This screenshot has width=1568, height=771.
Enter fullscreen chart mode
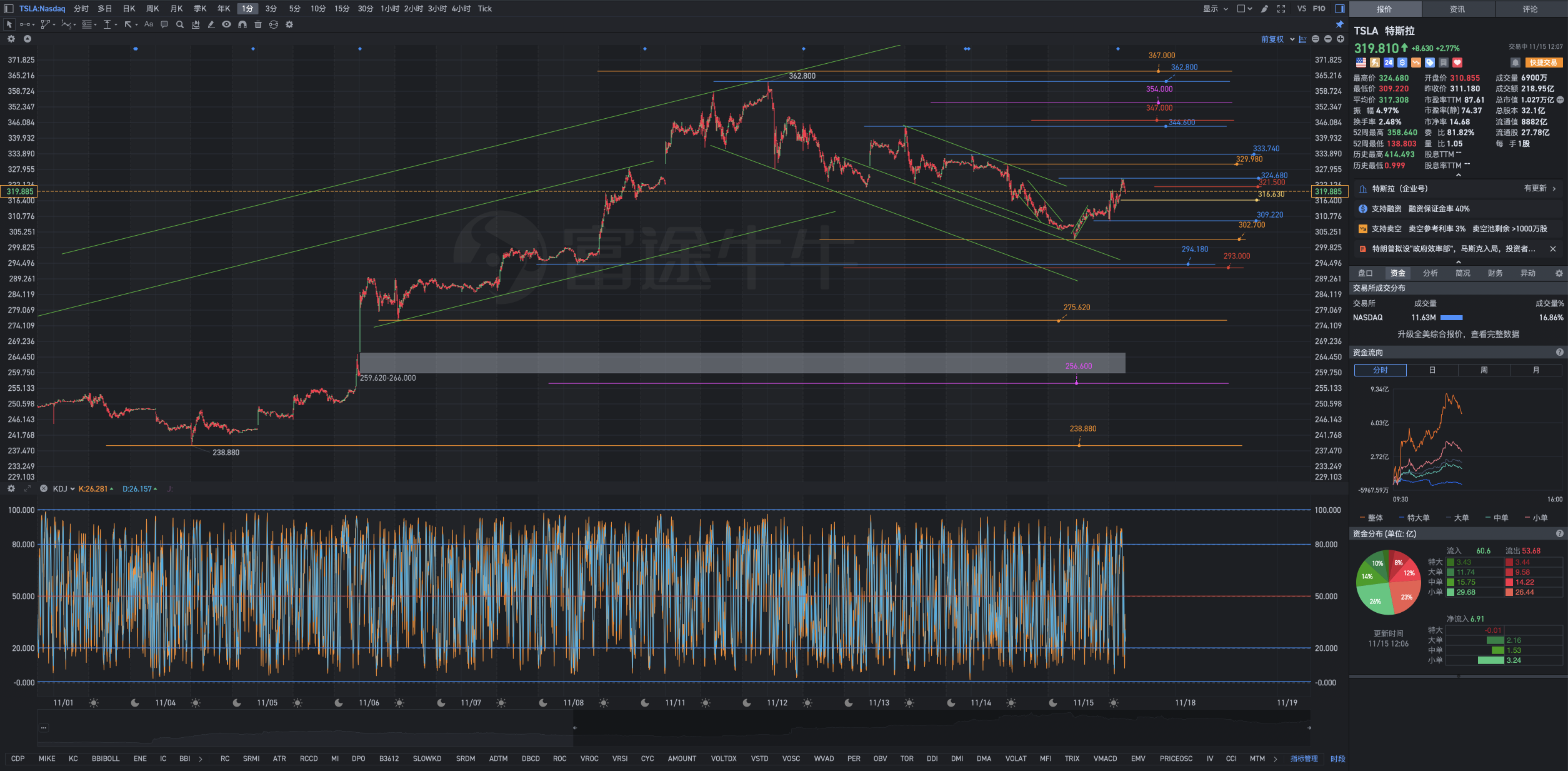1281,9
